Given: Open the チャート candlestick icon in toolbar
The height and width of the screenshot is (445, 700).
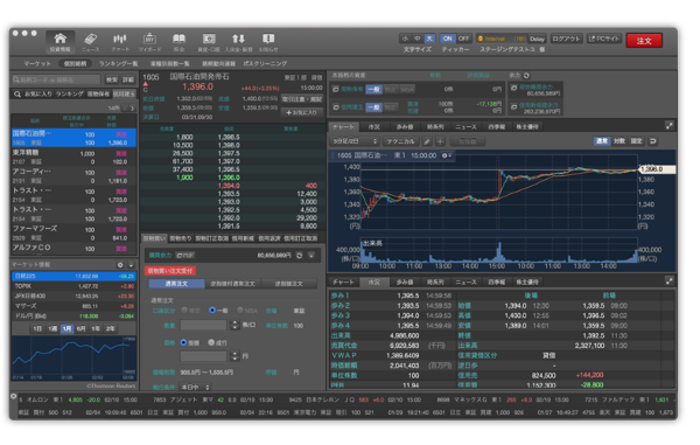Looking at the screenshot, I should click(x=120, y=42).
